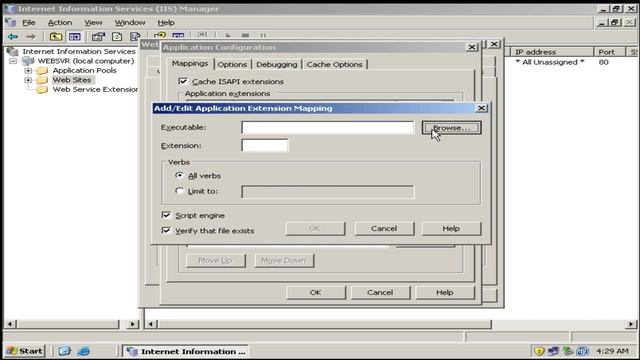This screenshot has height=360, width=640.
Task: Select Web Sites in the tree
Action: click(x=72, y=80)
